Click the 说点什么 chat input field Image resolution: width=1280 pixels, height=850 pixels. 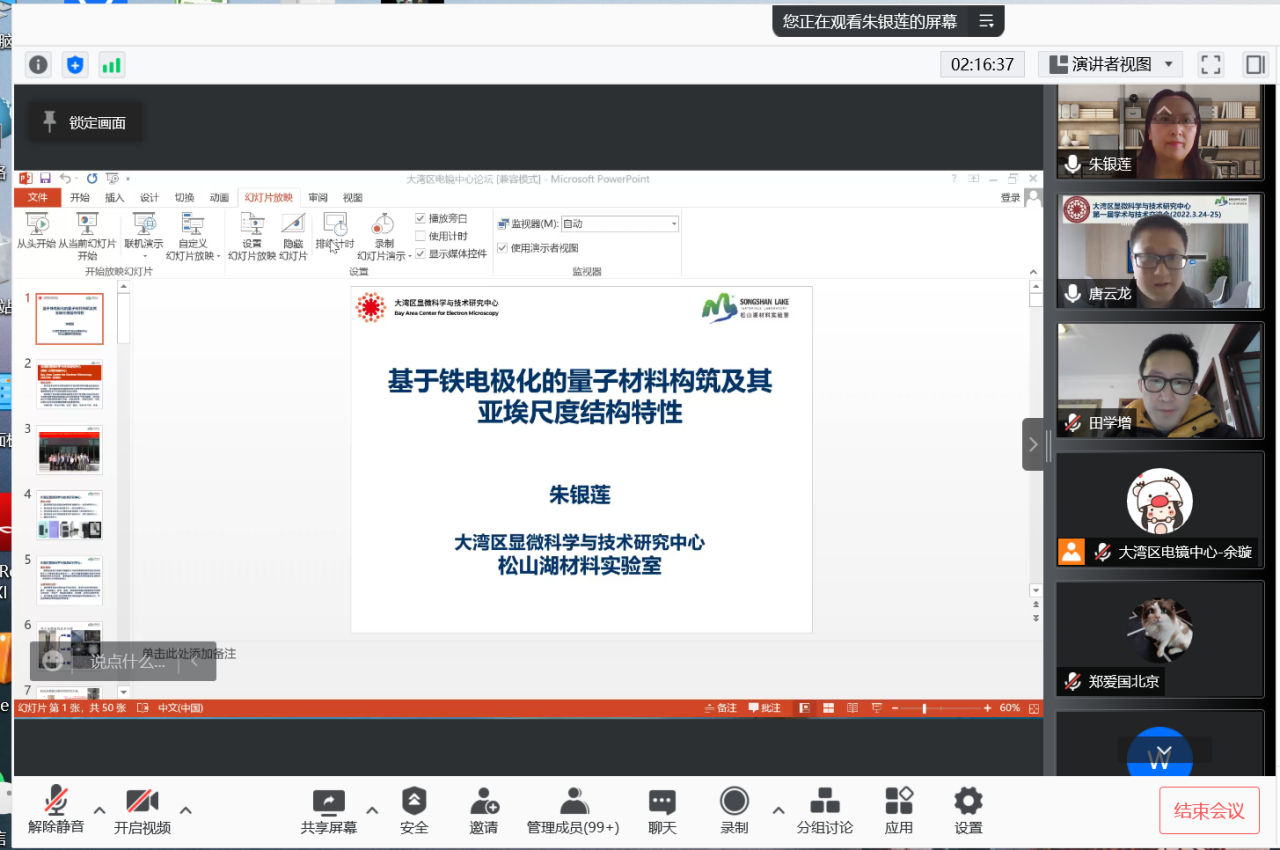tap(127, 661)
